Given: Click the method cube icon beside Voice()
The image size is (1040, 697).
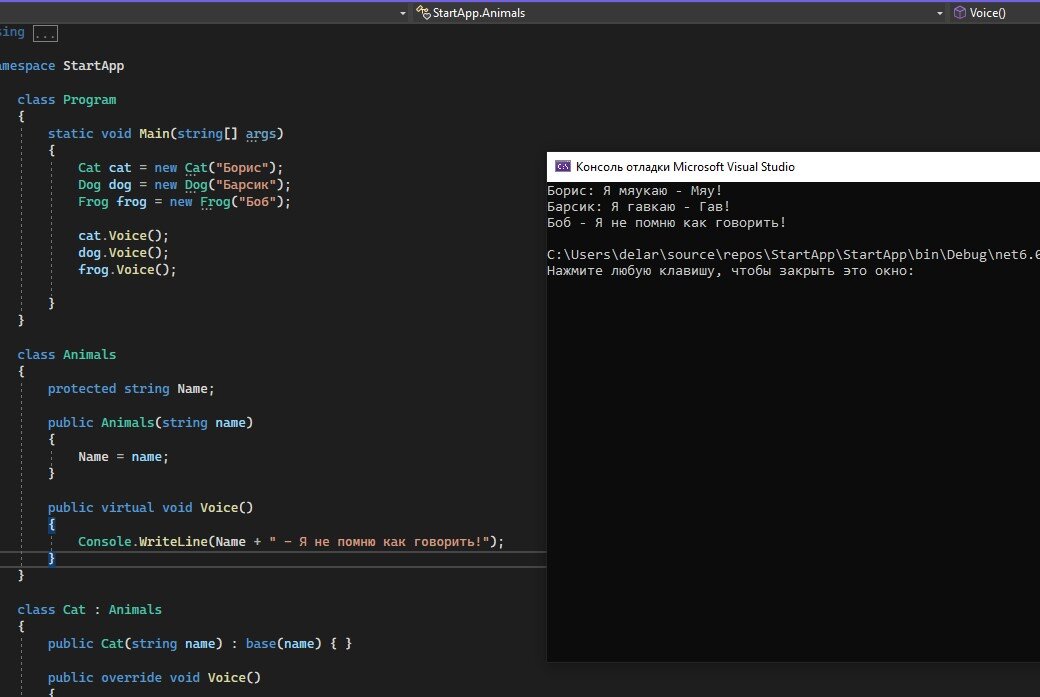Looking at the screenshot, I should pos(959,13).
